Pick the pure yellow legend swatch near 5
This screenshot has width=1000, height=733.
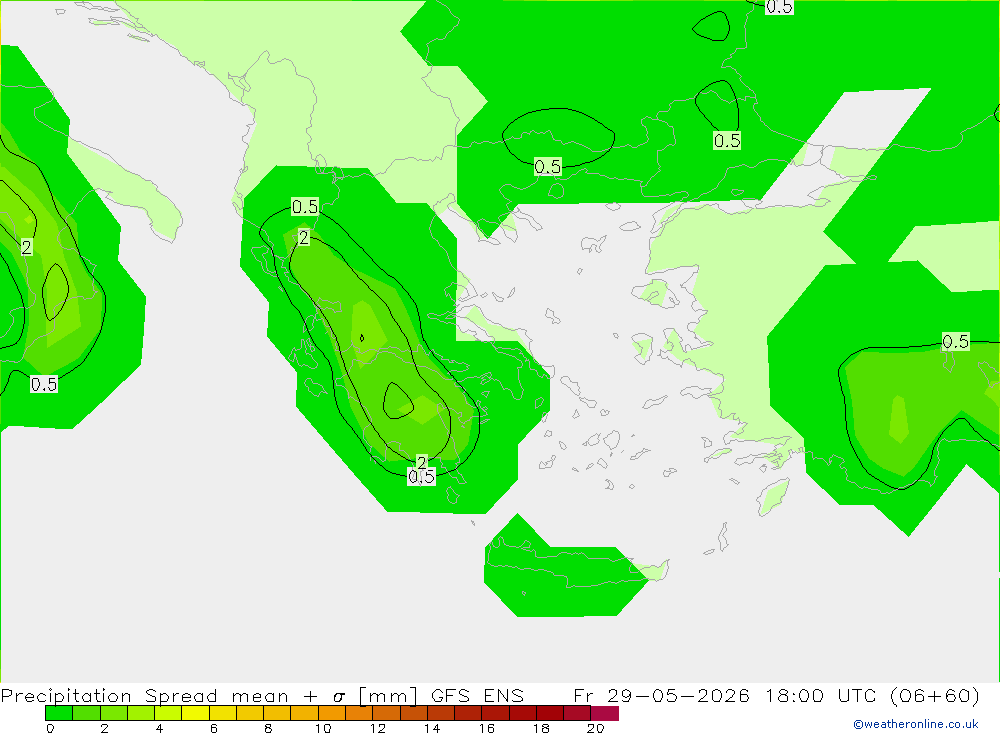195,713
